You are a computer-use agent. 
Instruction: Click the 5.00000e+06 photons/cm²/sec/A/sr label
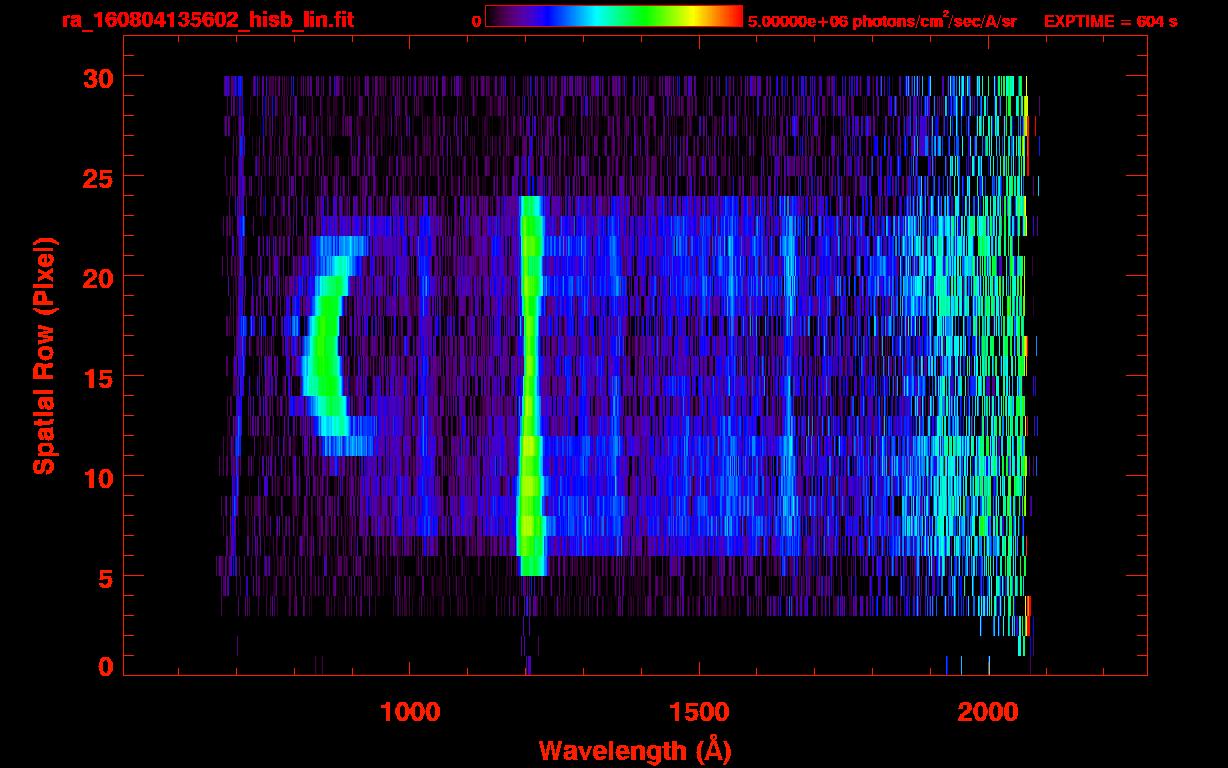click(882, 21)
